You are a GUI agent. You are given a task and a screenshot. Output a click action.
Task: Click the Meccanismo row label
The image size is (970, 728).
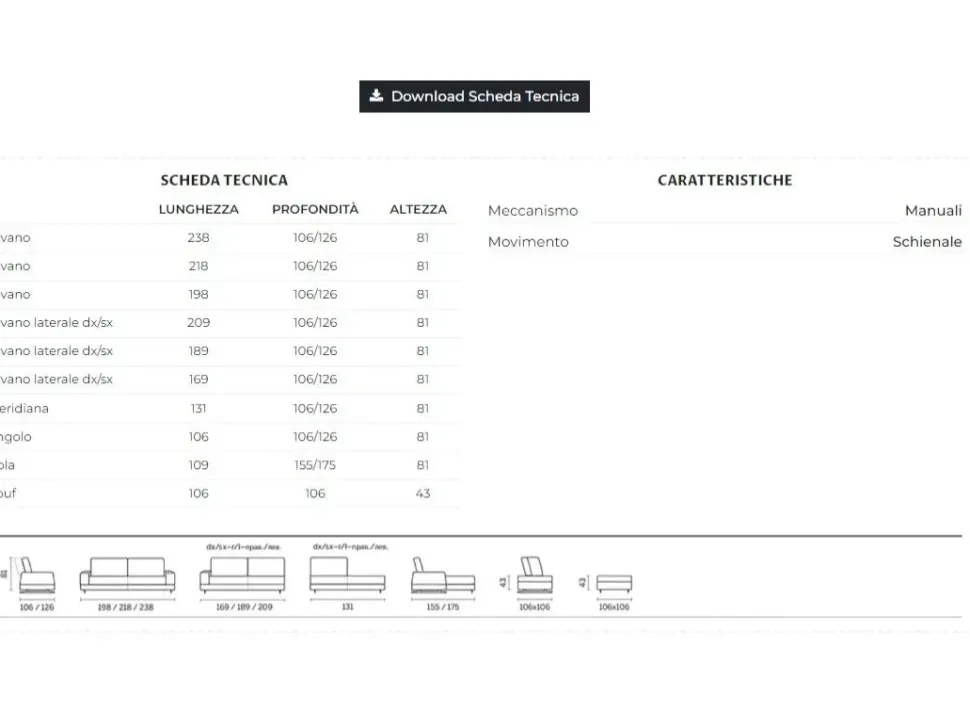click(533, 210)
